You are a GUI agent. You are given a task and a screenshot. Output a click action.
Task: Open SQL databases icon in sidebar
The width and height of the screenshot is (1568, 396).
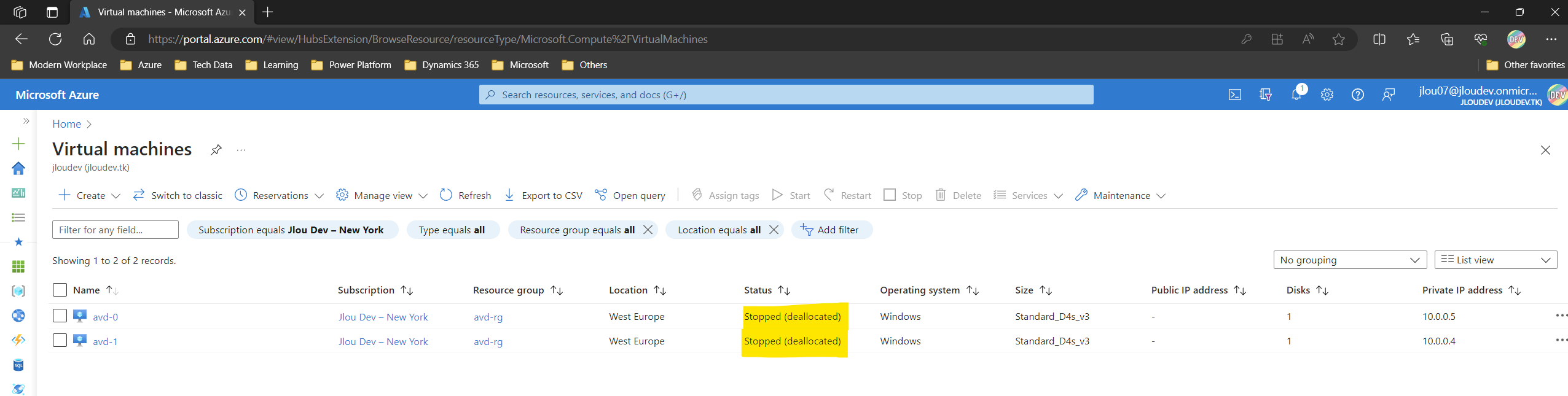click(x=18, y=365)
